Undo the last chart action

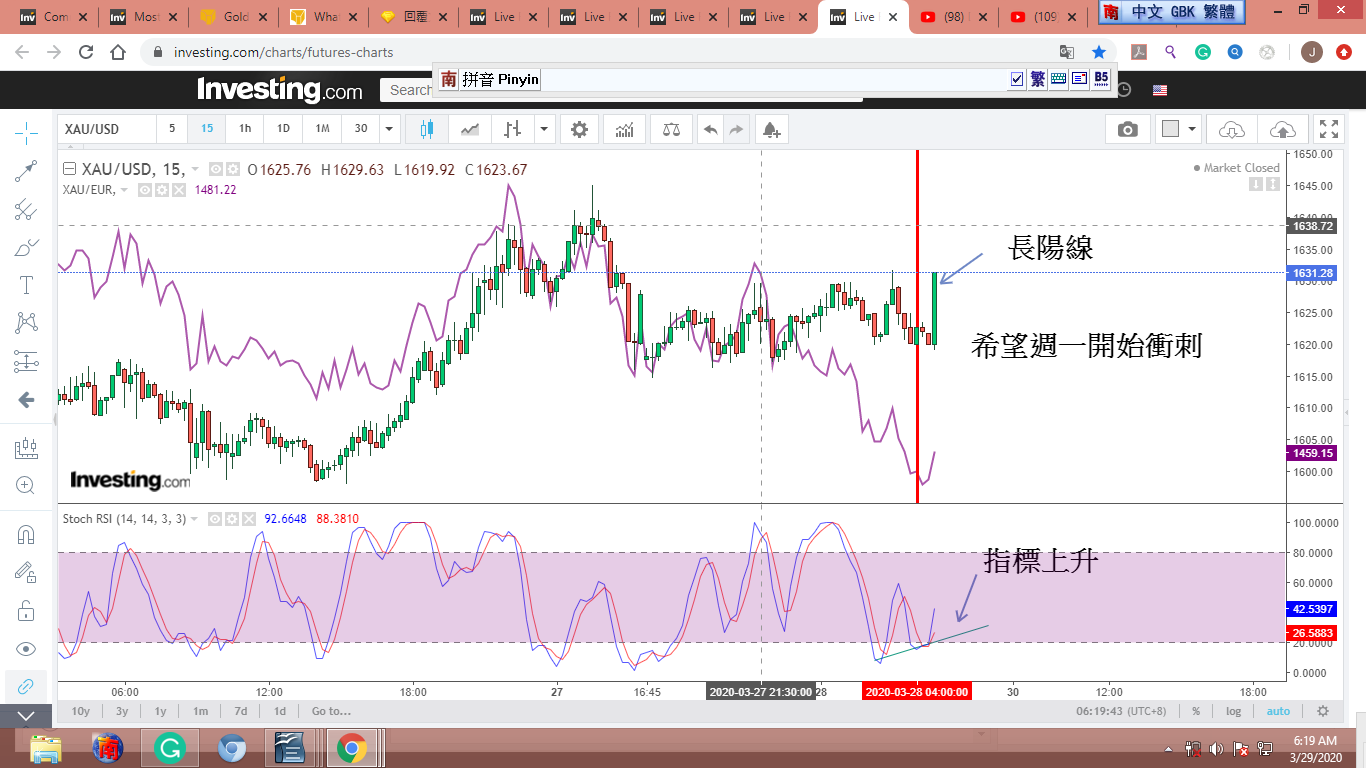(710, 129)
